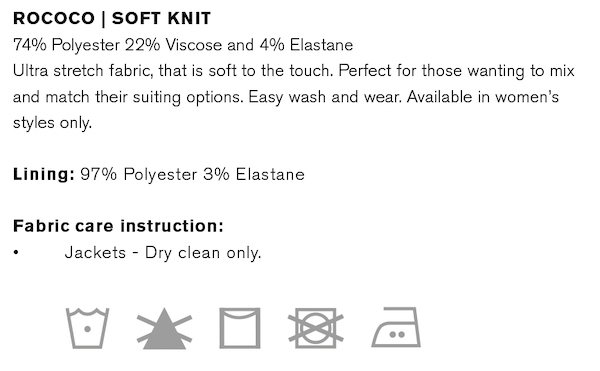Click the Easy wash and wear sentence
The width and height of the screenshot is (600, 371).
pyautogui.click(x=324, y=97)
